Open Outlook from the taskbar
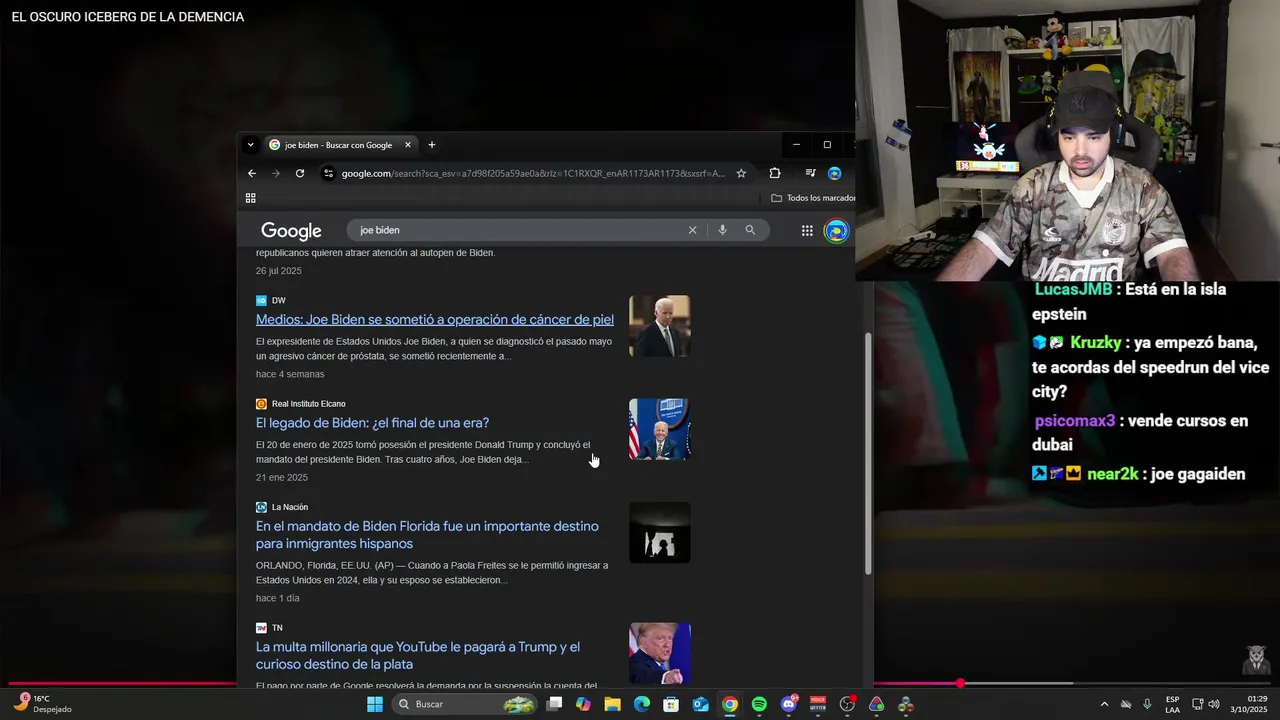Viewport: 1280px width, 720px height. coord(701,704)
